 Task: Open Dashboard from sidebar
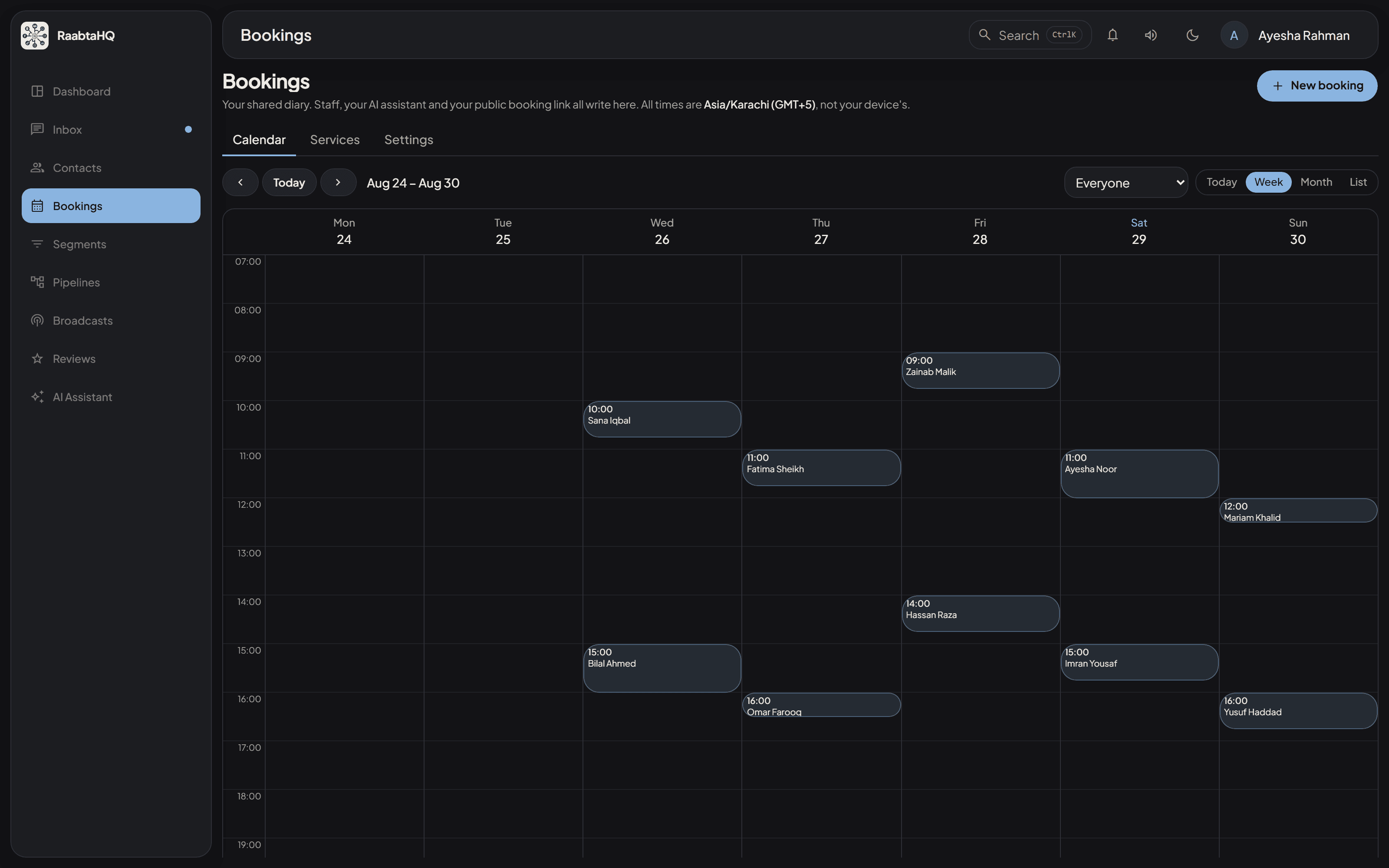111,91
